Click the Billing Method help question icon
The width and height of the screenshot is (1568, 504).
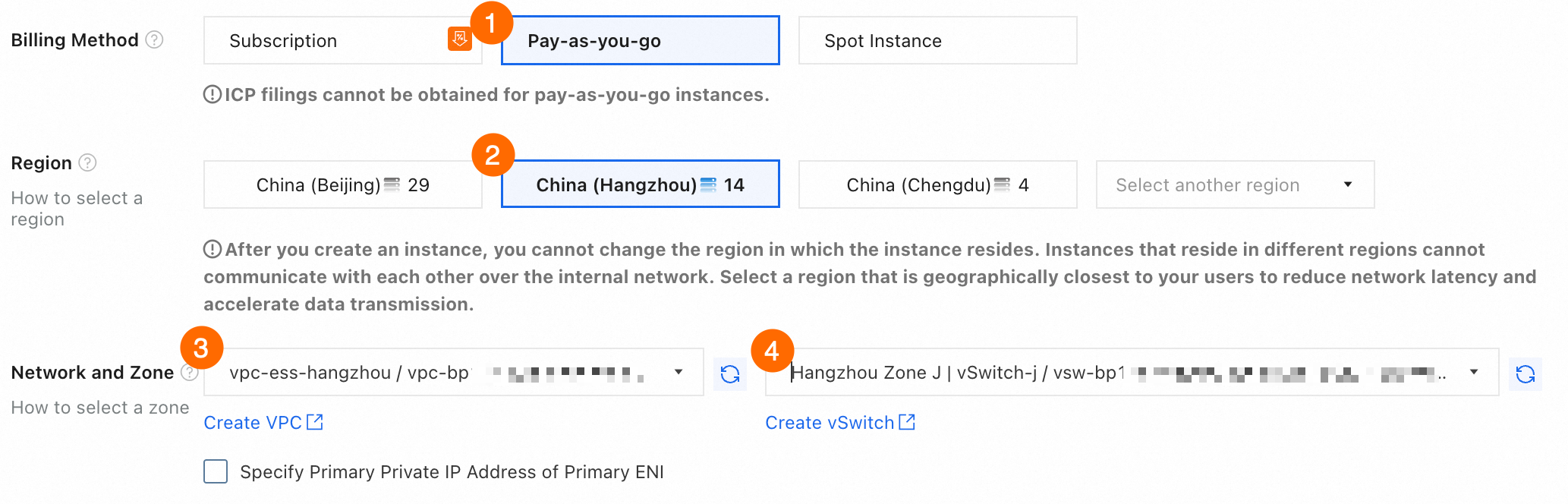coord(154,39)
